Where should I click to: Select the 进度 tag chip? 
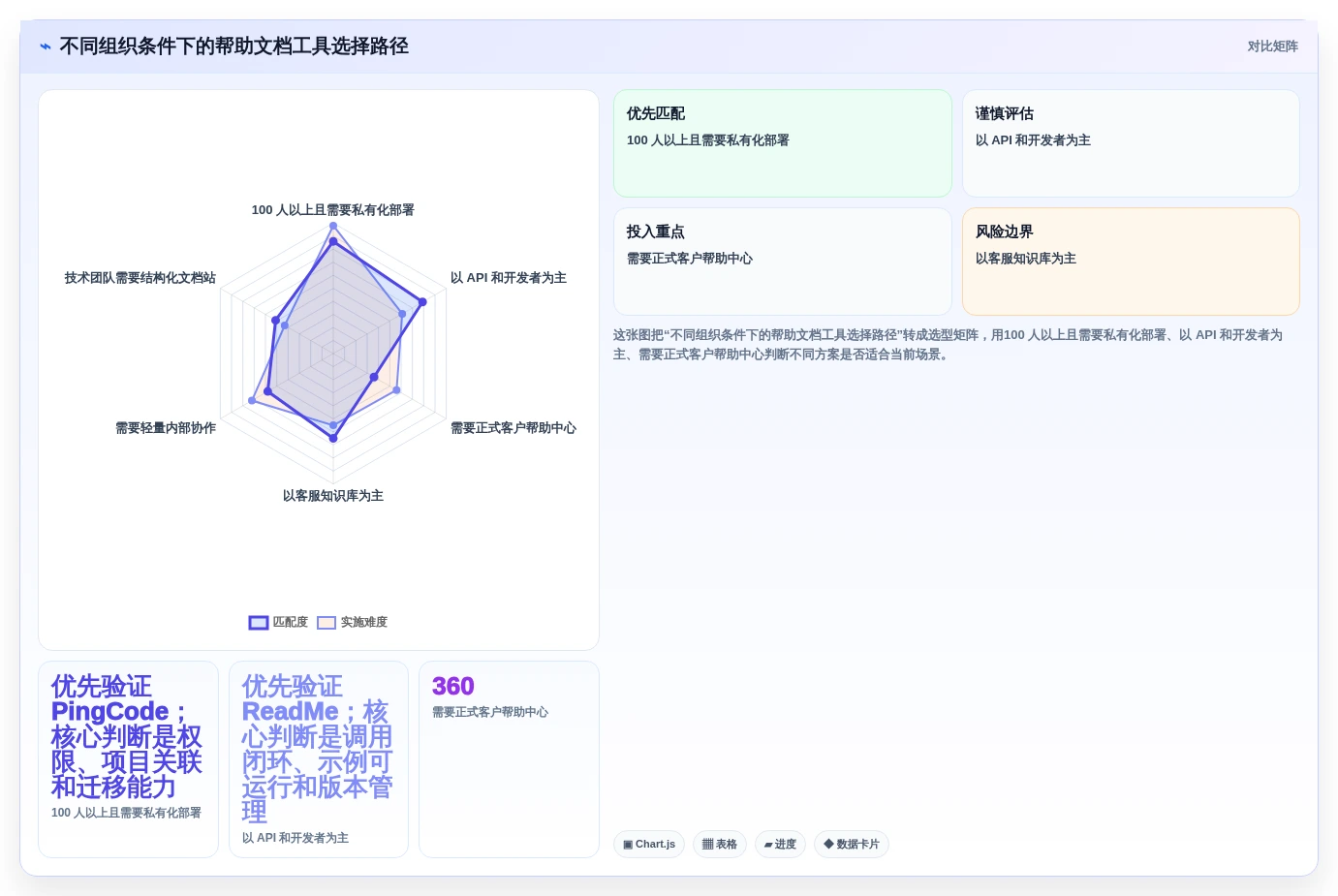(x=780, y=845)
